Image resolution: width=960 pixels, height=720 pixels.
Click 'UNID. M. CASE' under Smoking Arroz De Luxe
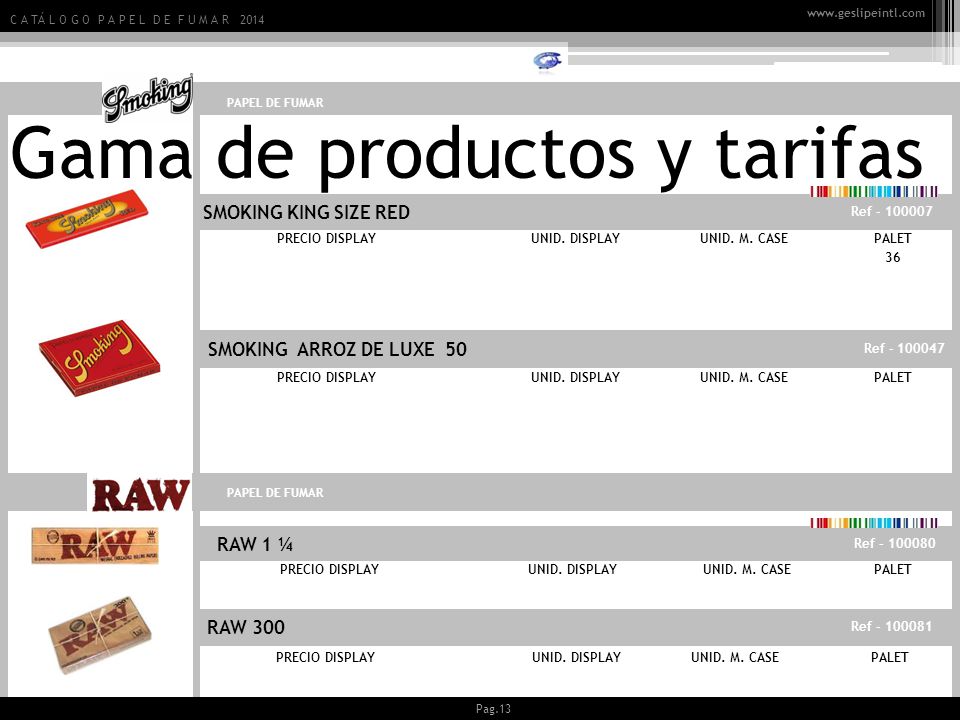[x=744, y=378]
